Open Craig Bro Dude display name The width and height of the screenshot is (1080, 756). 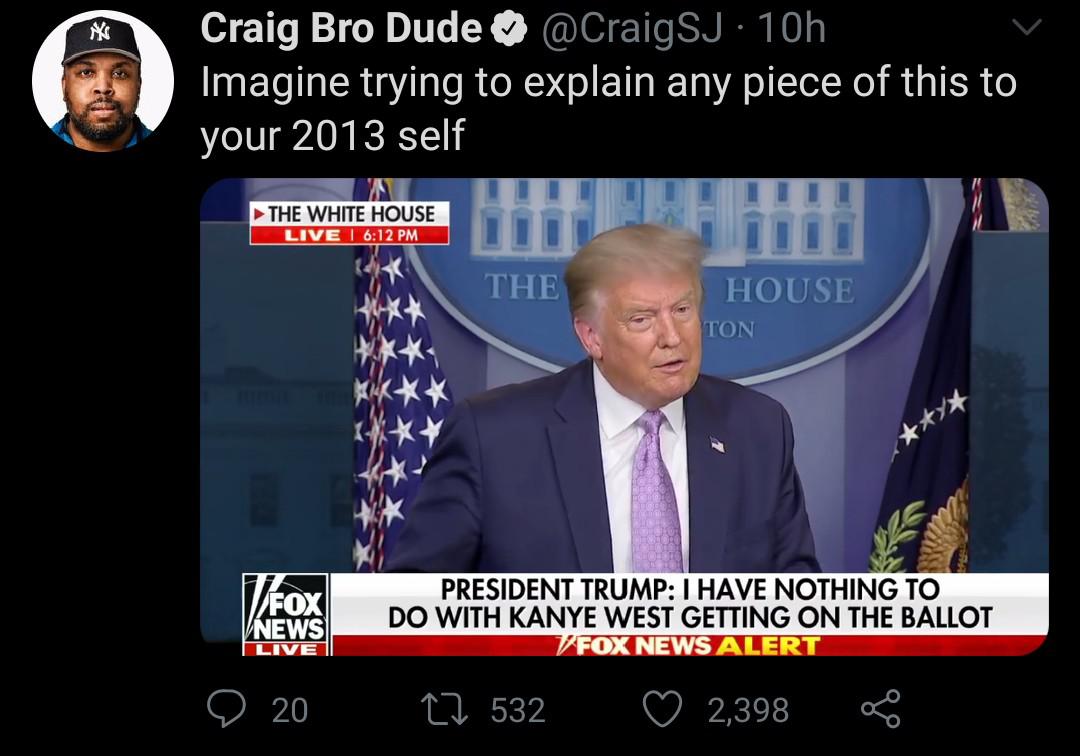tap(342, 29)
